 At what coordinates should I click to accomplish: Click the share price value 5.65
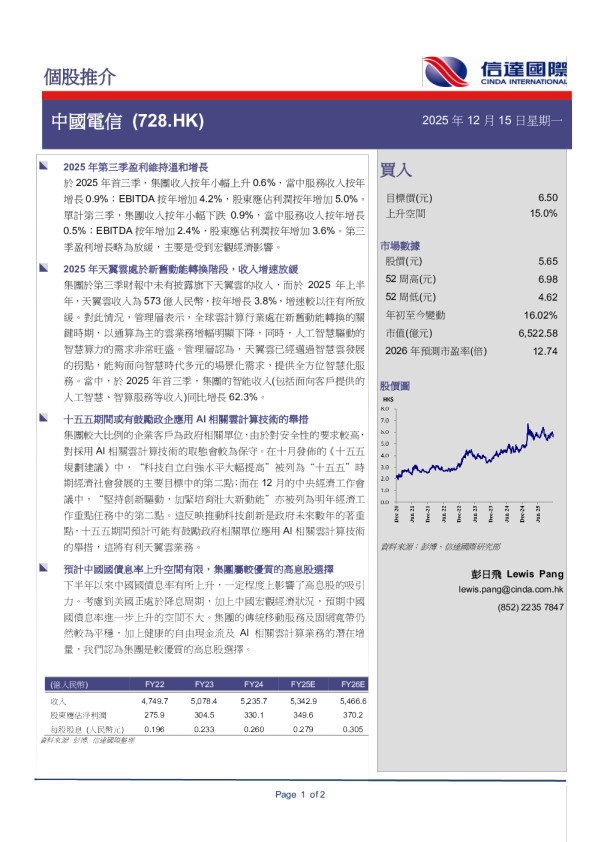pos(548,262)
